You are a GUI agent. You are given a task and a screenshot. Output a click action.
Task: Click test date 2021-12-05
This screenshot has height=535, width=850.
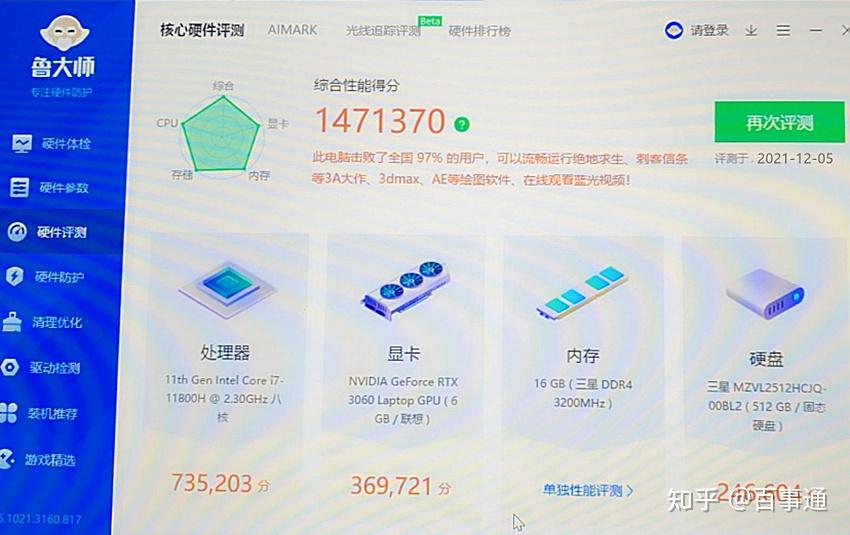[x=795, y=158]
